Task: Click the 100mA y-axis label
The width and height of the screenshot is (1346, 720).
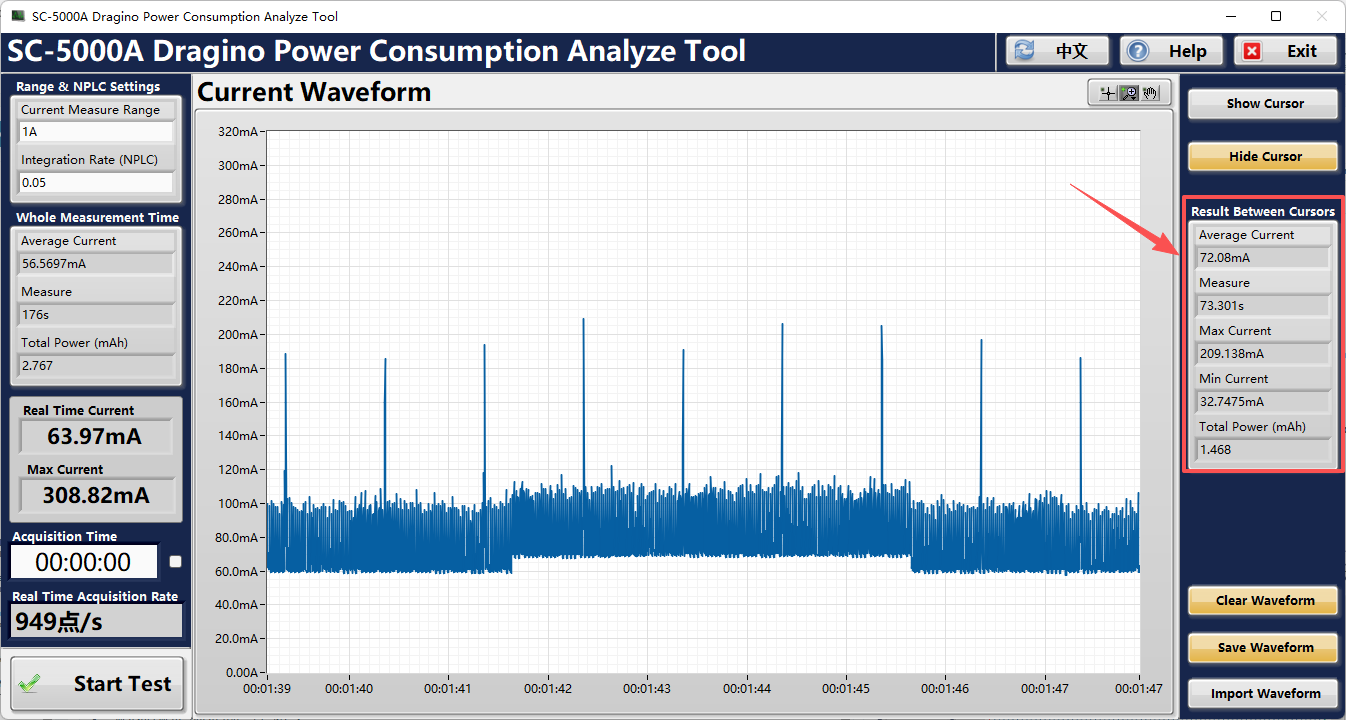Action: click(240, 504)
